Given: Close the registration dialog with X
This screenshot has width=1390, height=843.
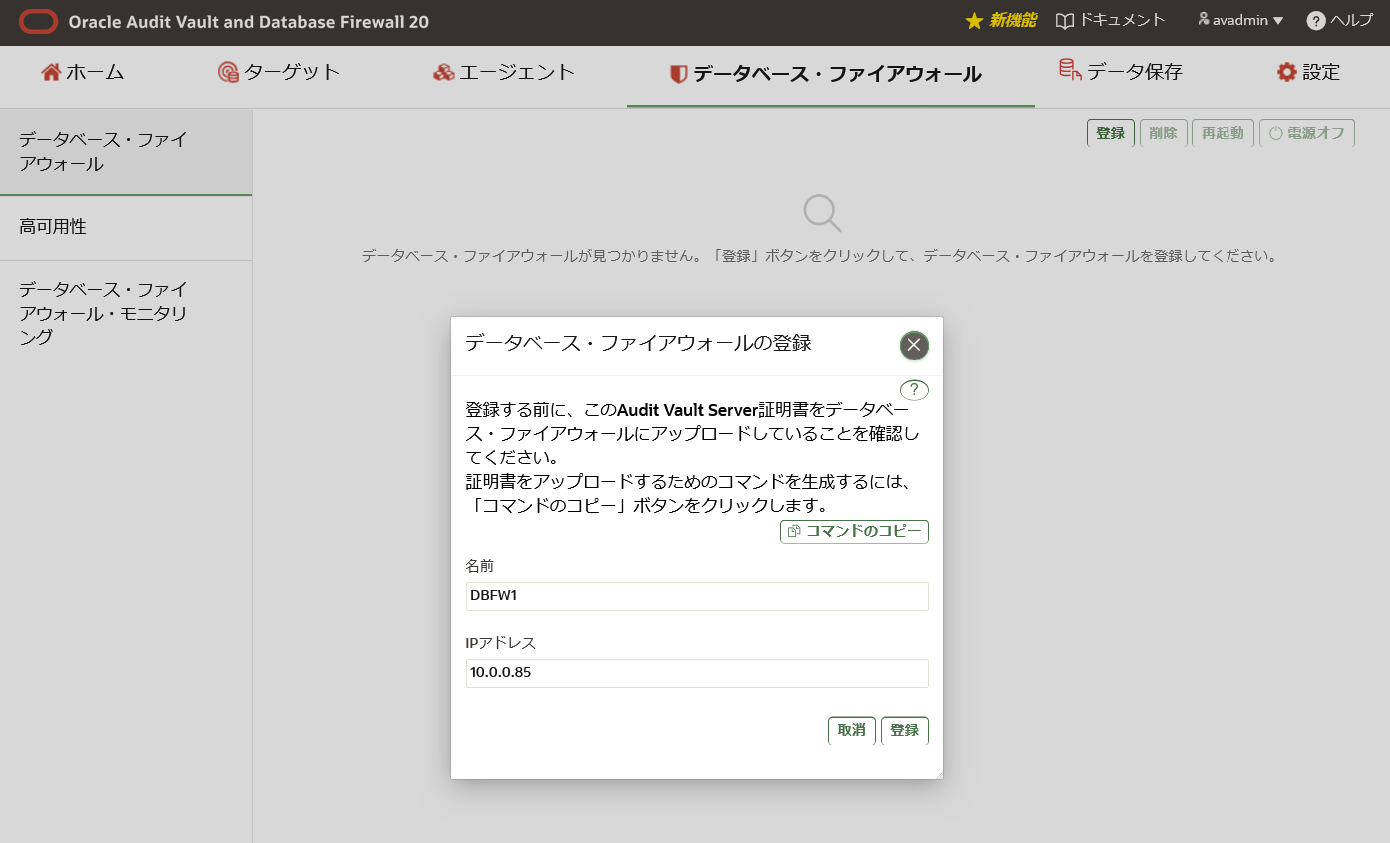Looking at the screenshot, I should coord(914,346).
